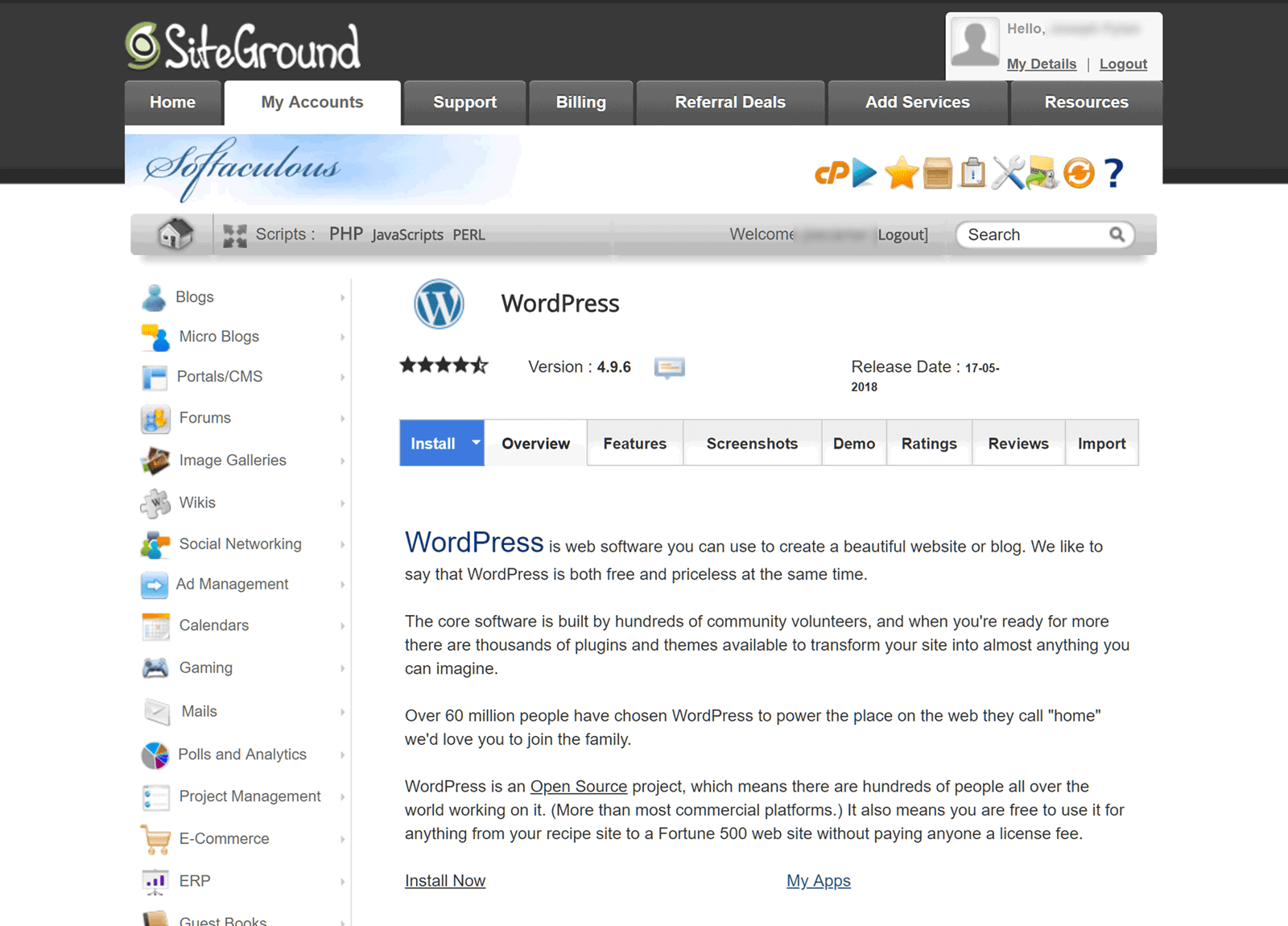Filter scripts by PERL
This screenshot has width=1288, height=926.
pos(469,234)
